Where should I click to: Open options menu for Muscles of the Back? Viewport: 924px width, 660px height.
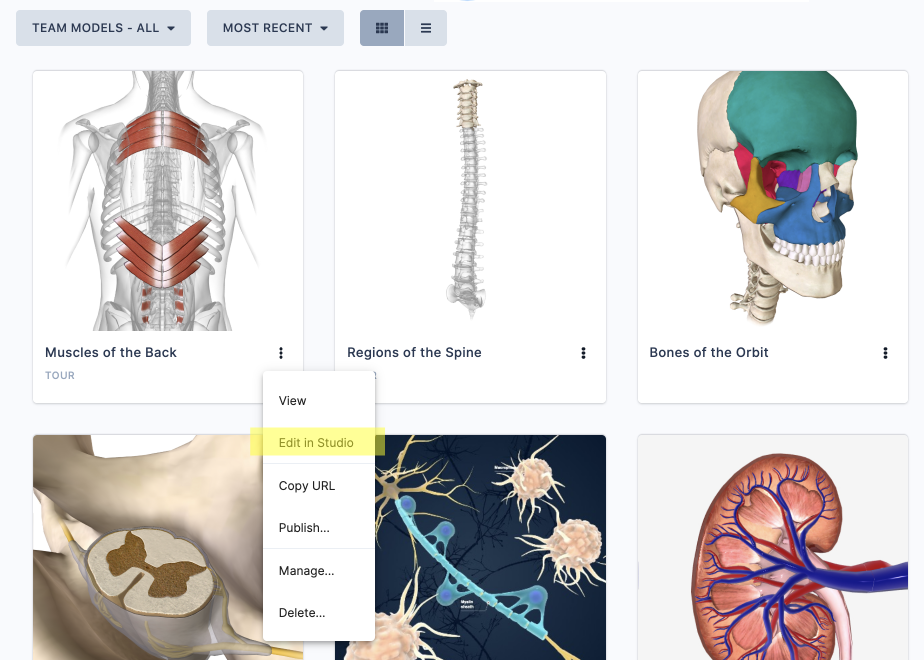[281, 353]
